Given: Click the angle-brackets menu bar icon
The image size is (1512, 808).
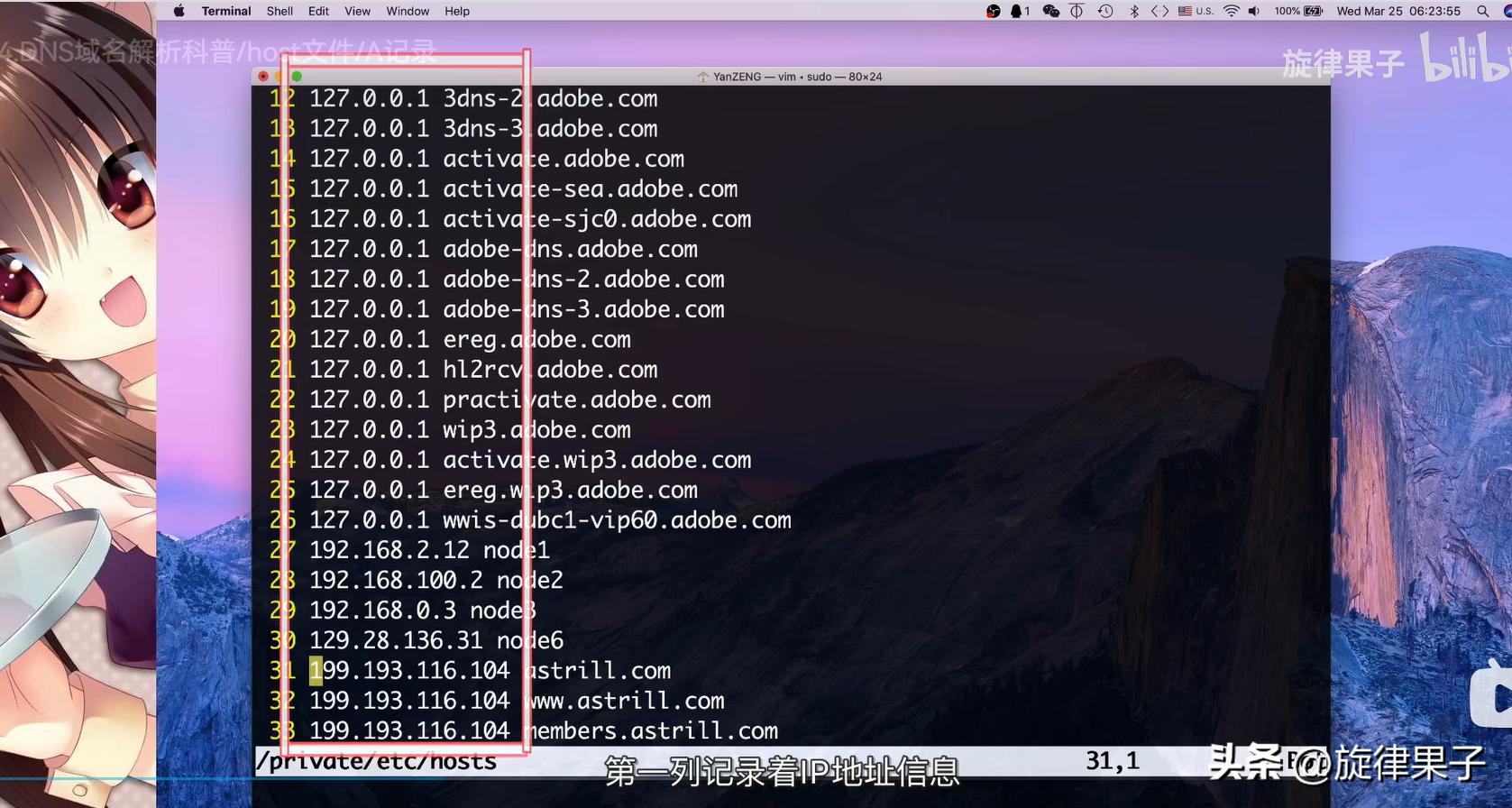Looking at the screenshot, I should (x=1159, y=11).
